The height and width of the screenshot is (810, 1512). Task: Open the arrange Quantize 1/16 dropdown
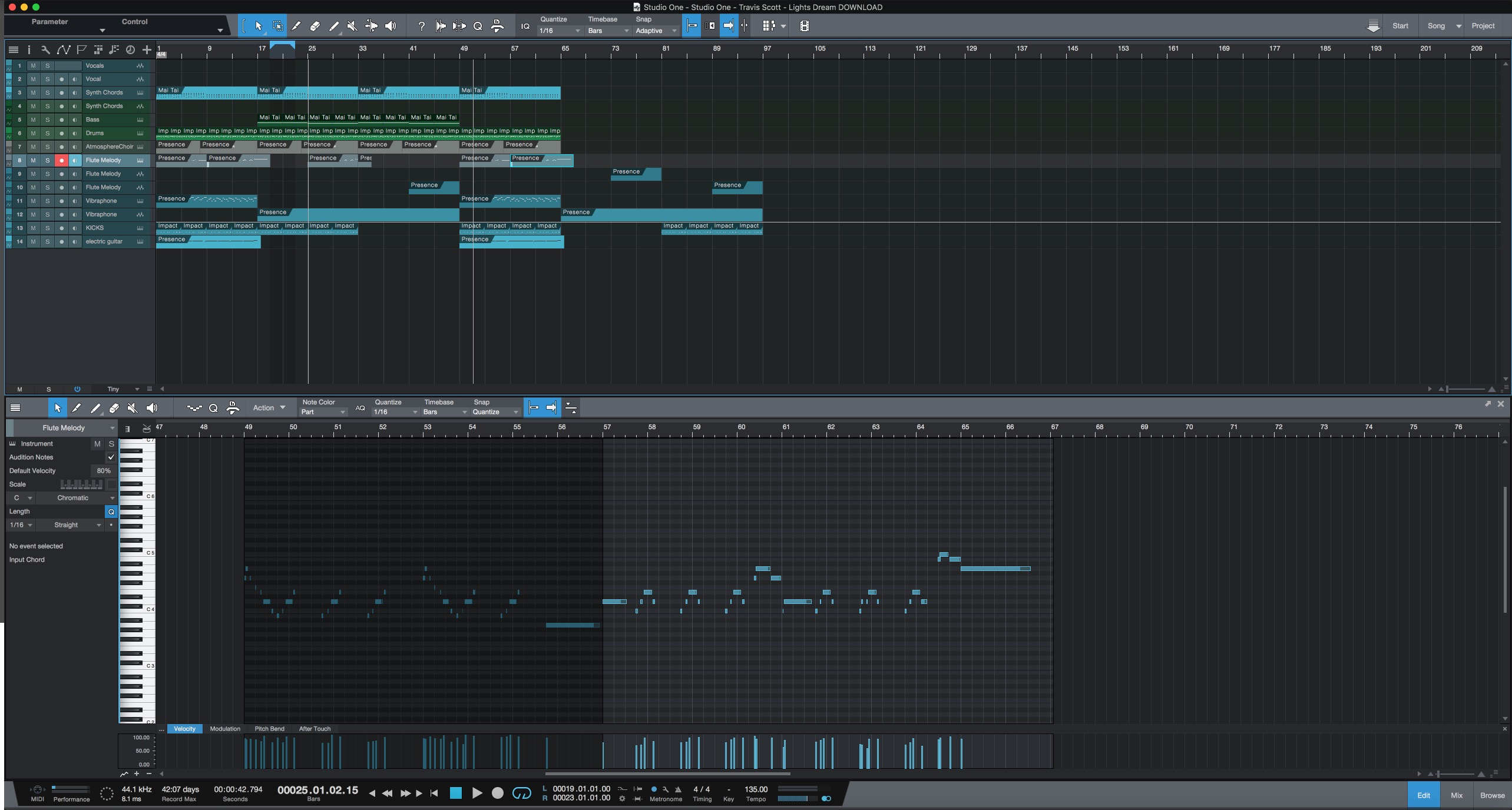(560, 31)
